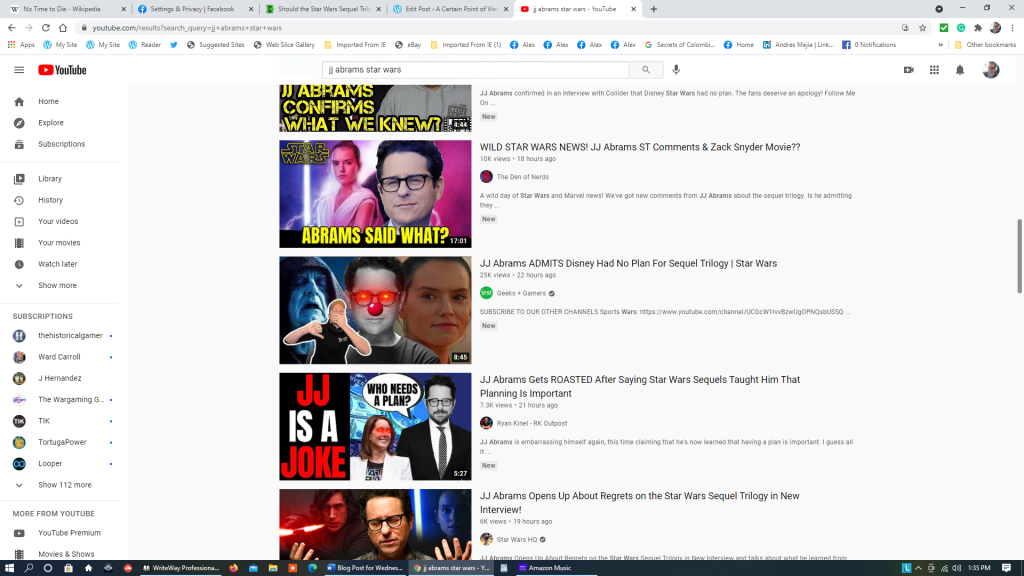Bookmark this page with the star icon
This screenshot has width=1024, height=576.
[x=923, y=28]
